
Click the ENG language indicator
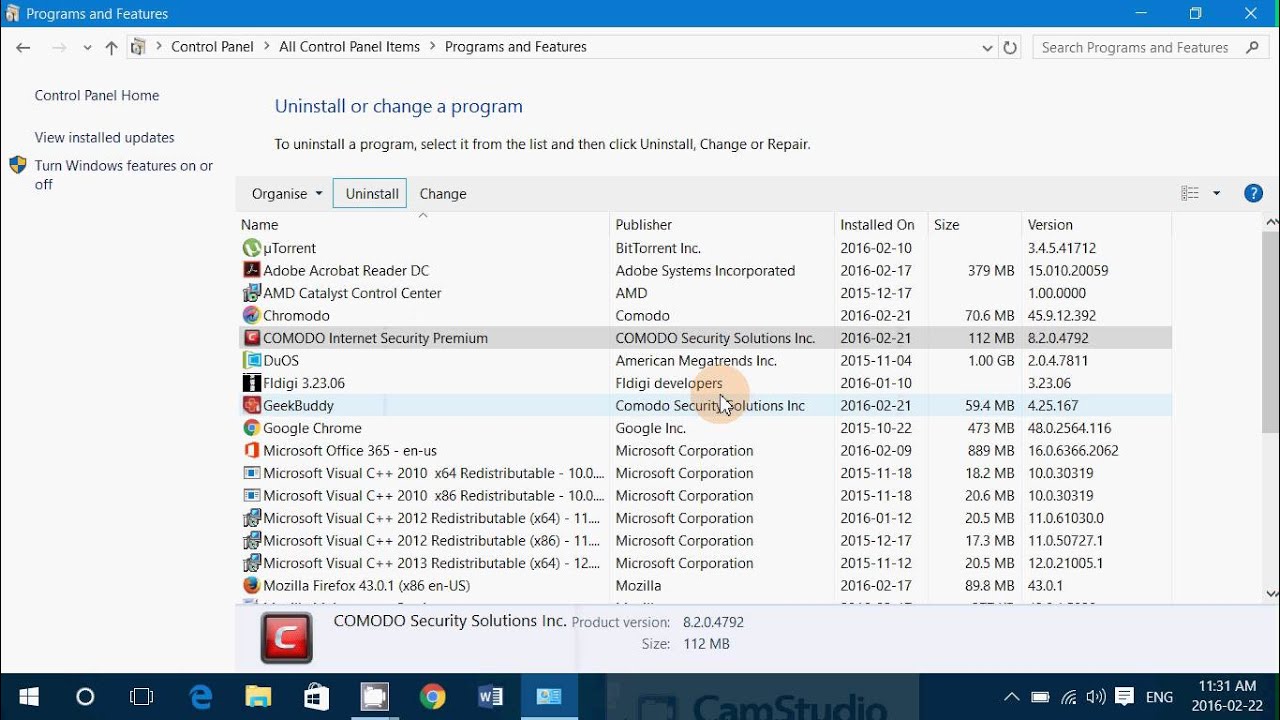1159,697
